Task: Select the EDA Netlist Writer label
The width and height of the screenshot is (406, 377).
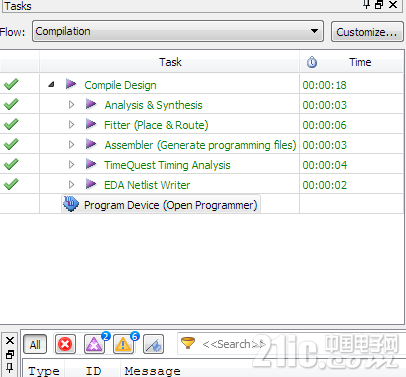Action: tap(147, 185)
